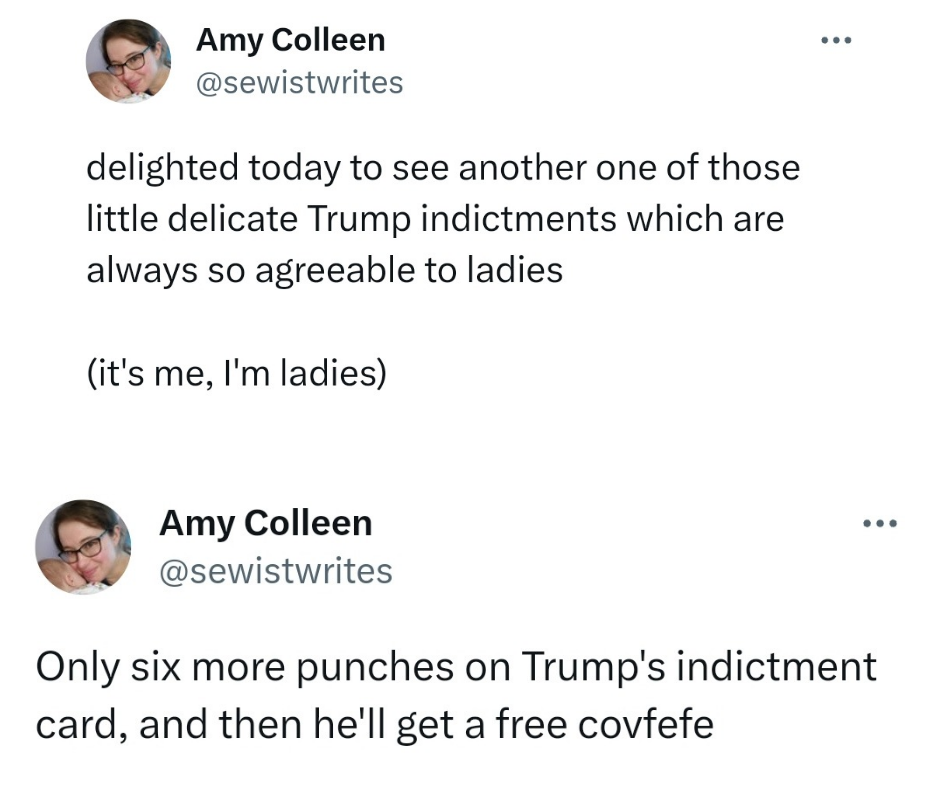Click 'Trump indictments' in the first tweet
This screenshot has width=940, height=788.
(462, 218)
